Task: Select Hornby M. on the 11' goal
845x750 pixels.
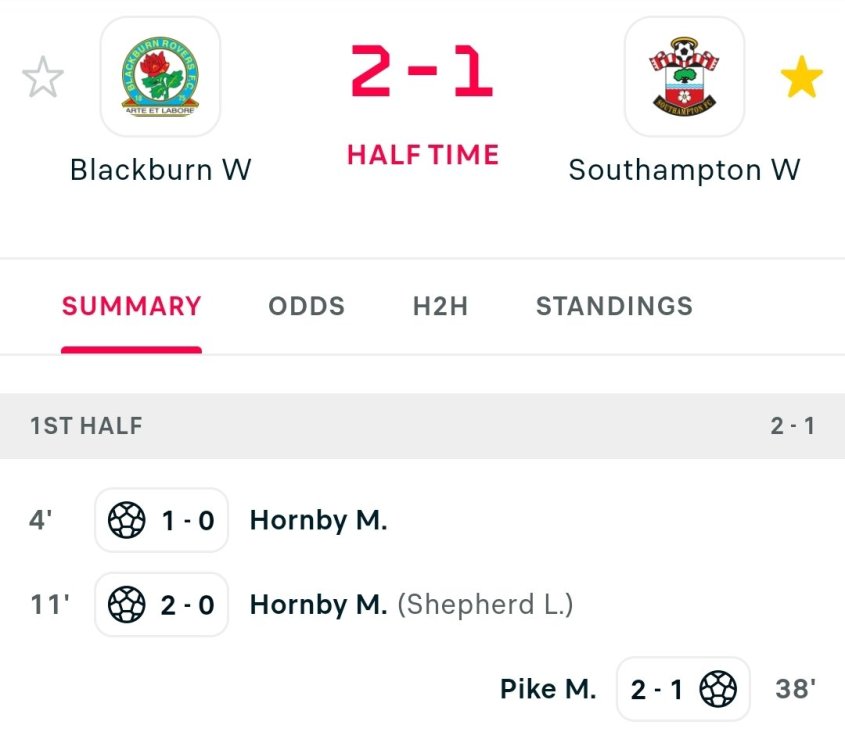Action: pyautogui.click(x=318, y=605)
